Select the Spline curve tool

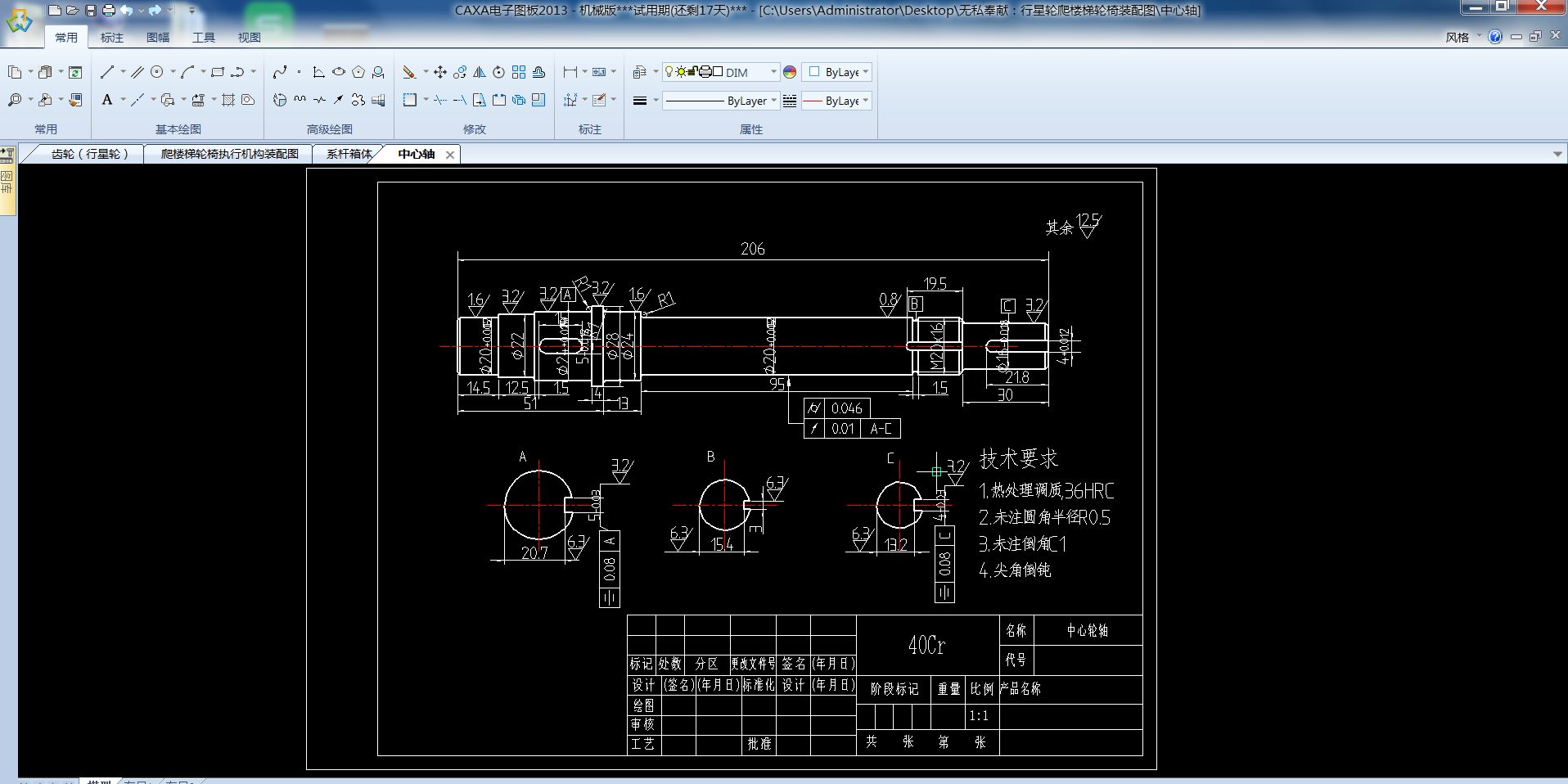[x=280, y=72]
